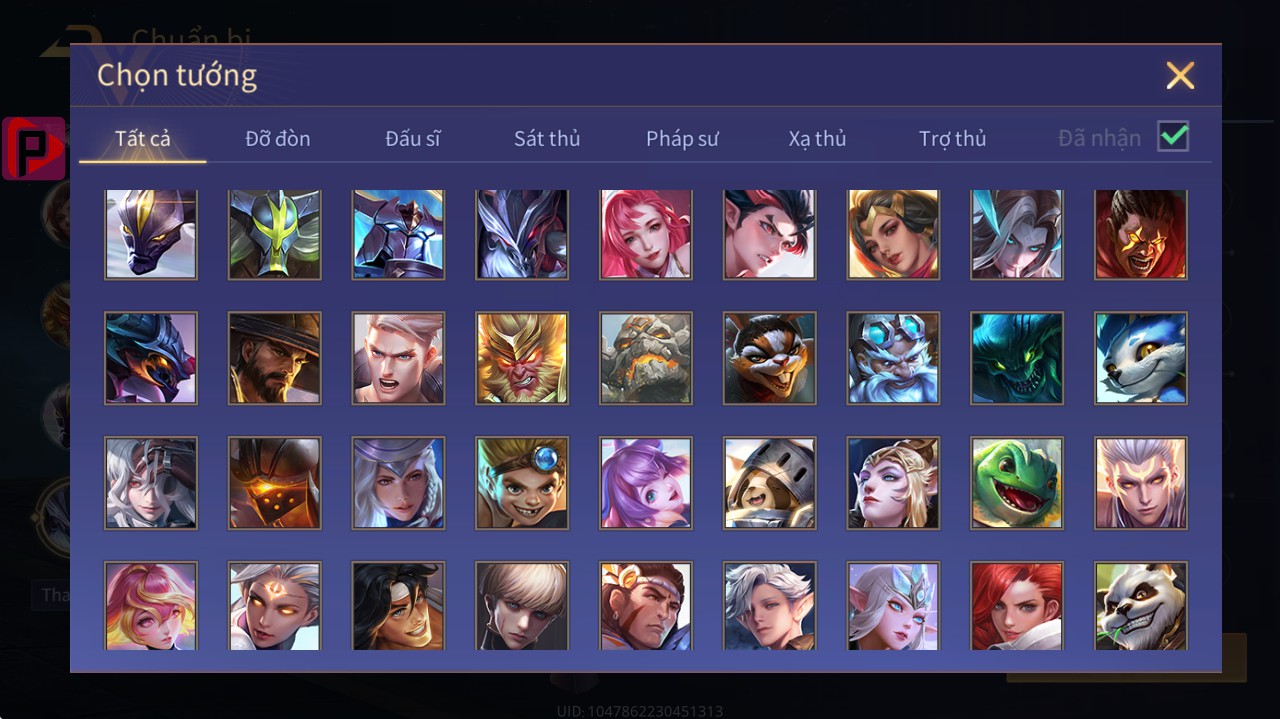
Task: Choose the raccoon-like hero portrait
Action: [x=770, y=358]
